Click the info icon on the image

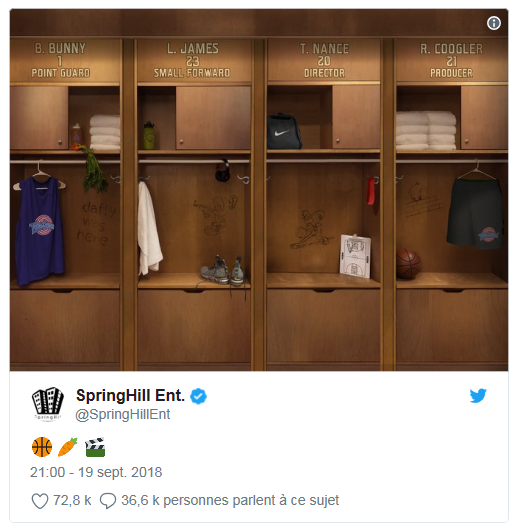(494, 23)
